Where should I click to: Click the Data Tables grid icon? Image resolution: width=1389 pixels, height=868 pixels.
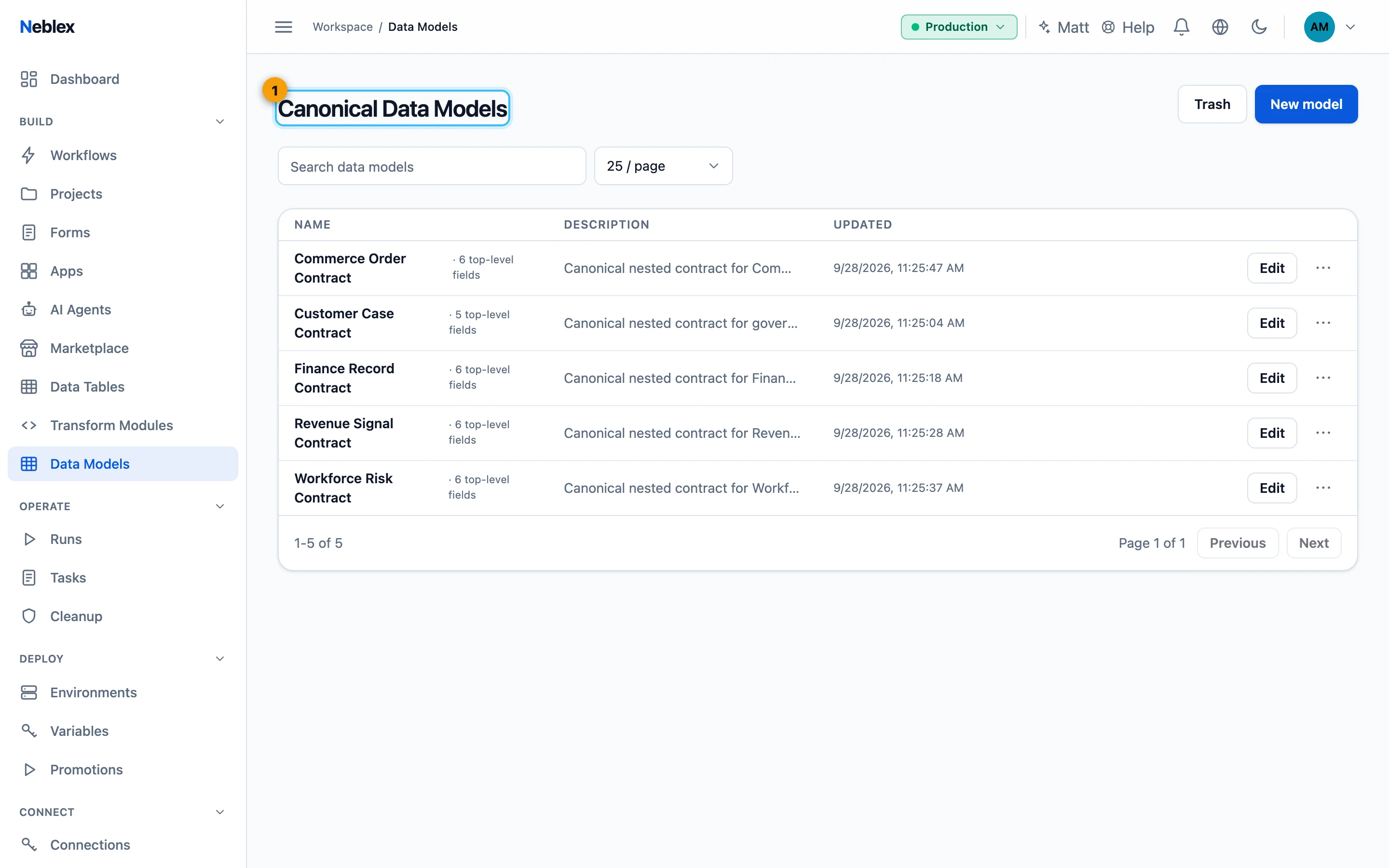click(29, 387)
